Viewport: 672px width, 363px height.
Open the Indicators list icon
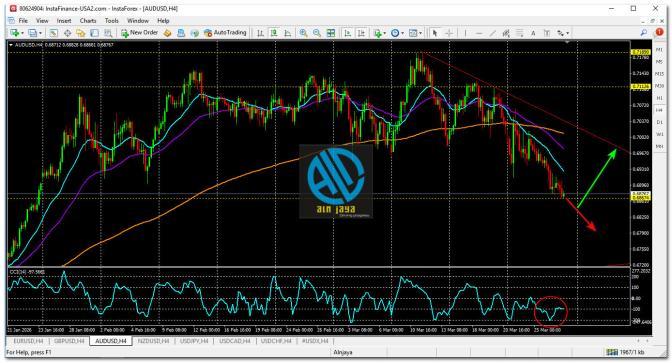377,33
